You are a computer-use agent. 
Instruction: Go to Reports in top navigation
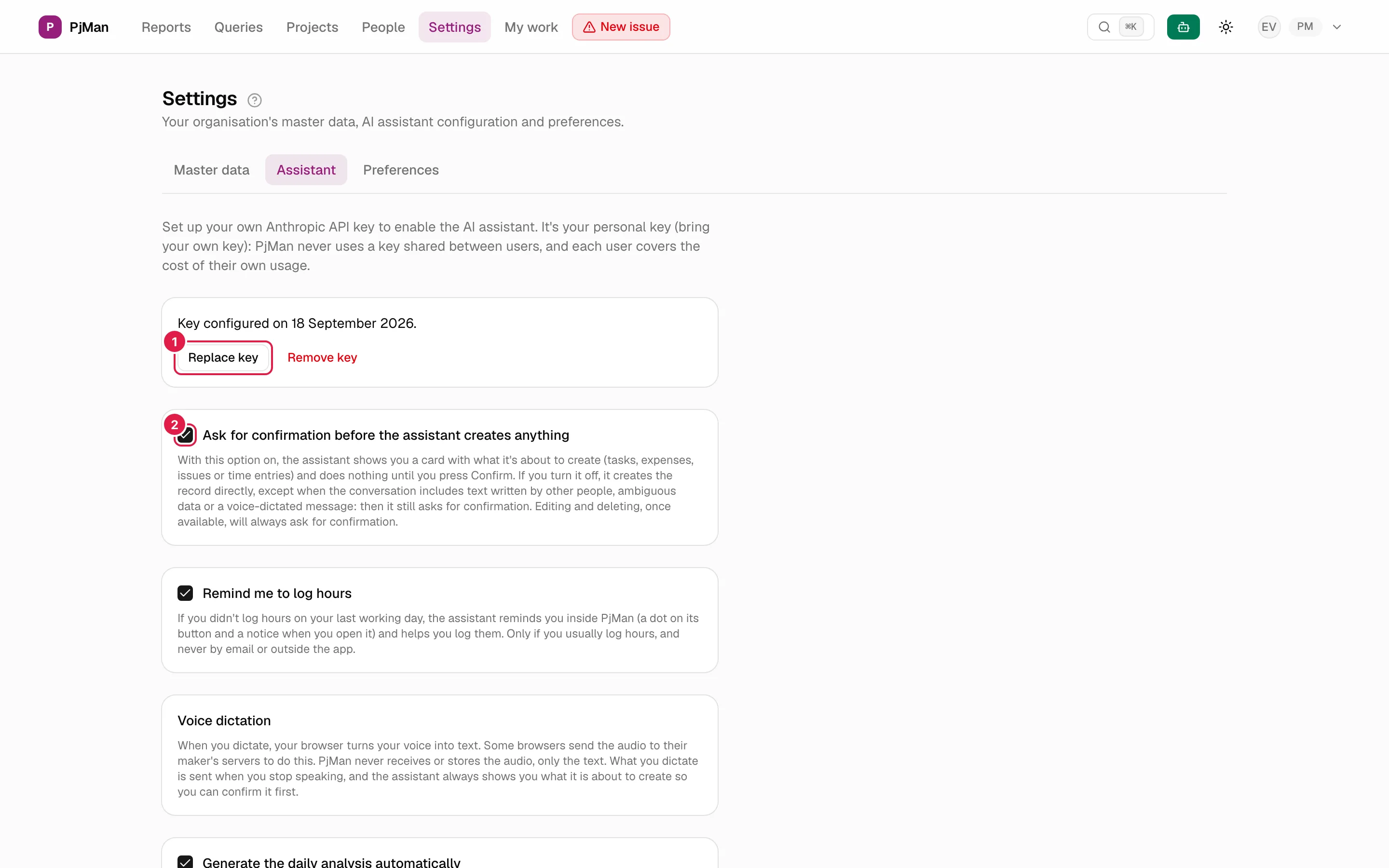tap(166, 27)
